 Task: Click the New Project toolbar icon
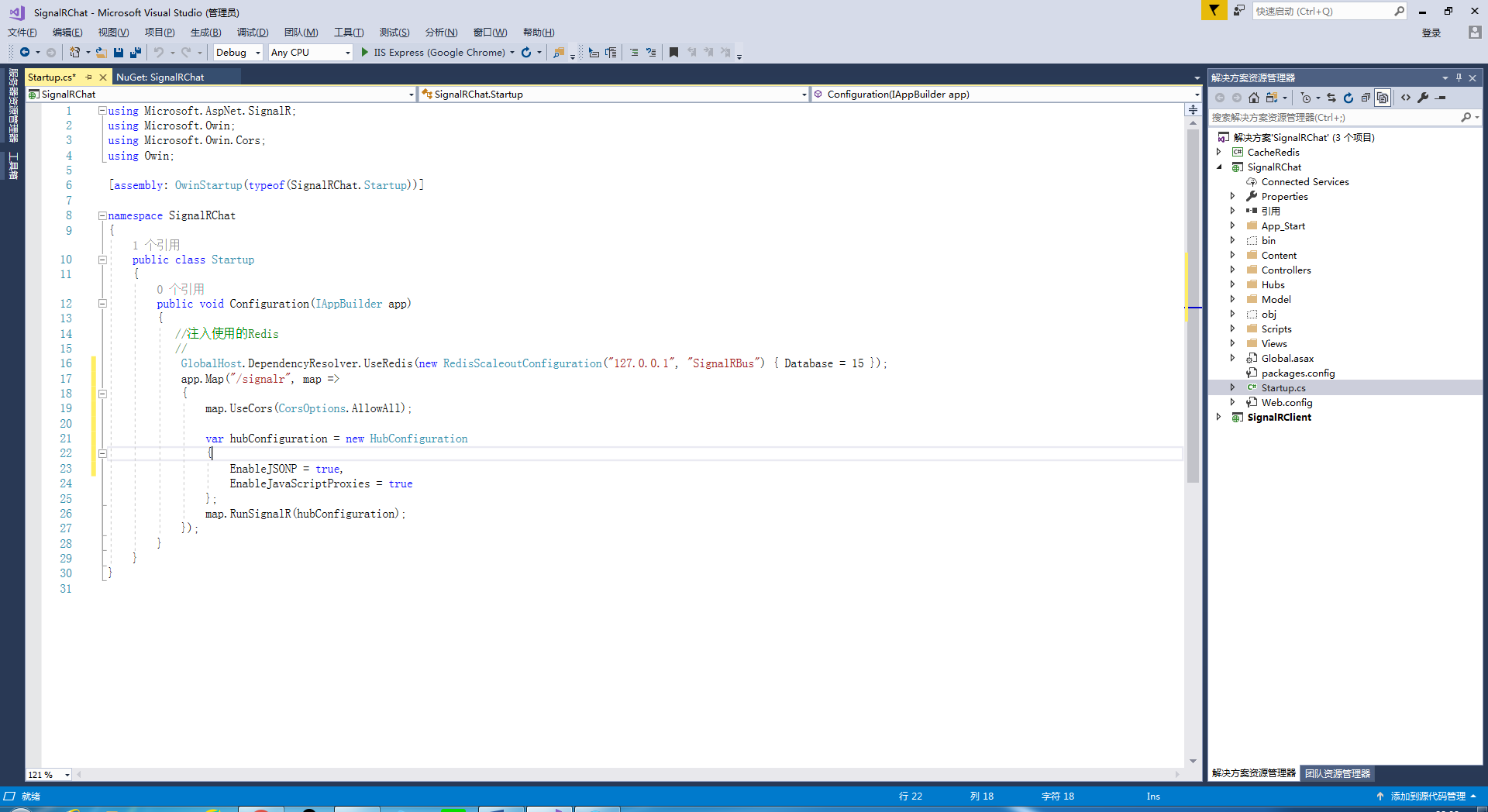(74, 53)
